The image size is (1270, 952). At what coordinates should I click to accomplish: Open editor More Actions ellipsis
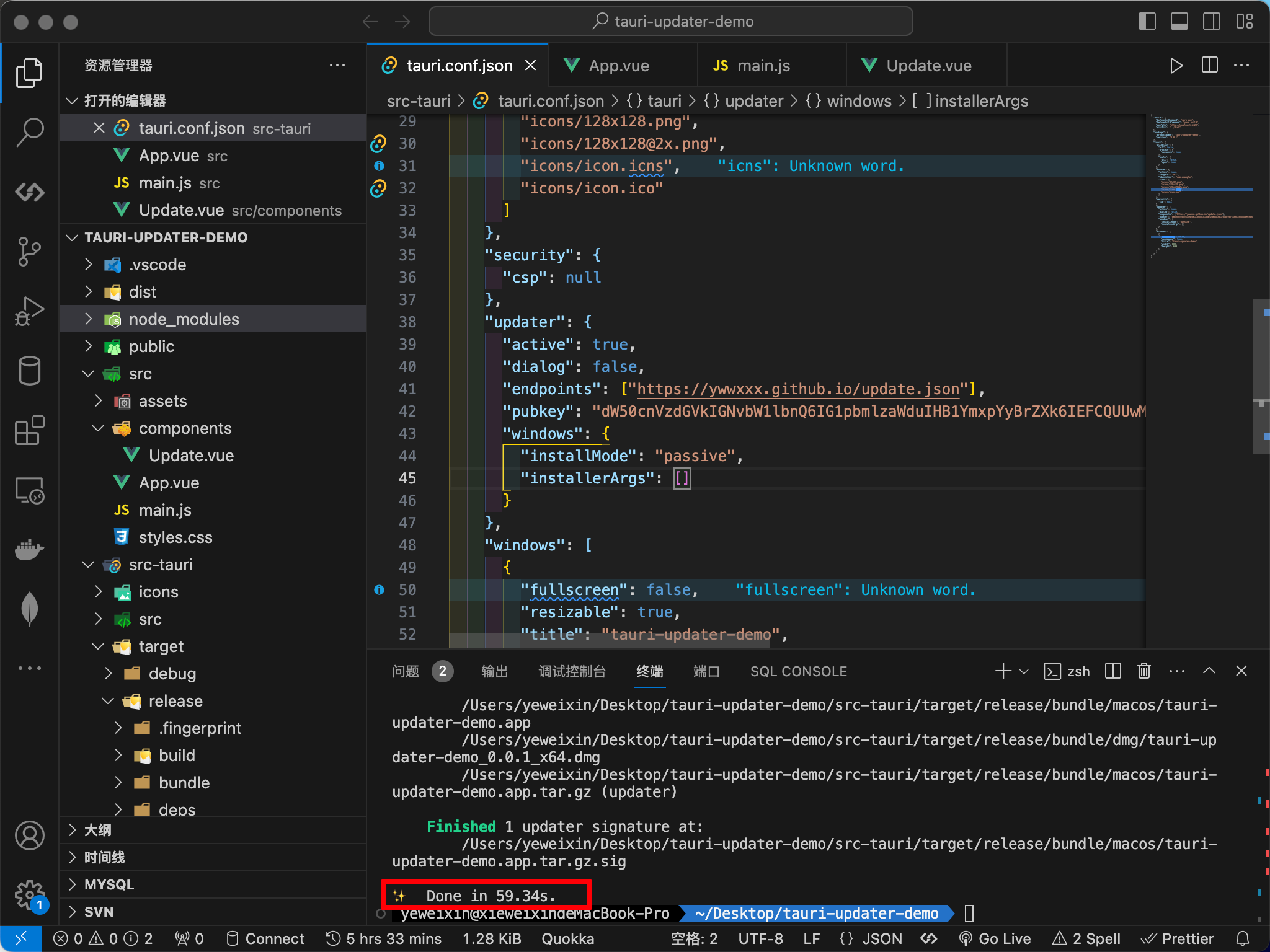click(1241, 65)
